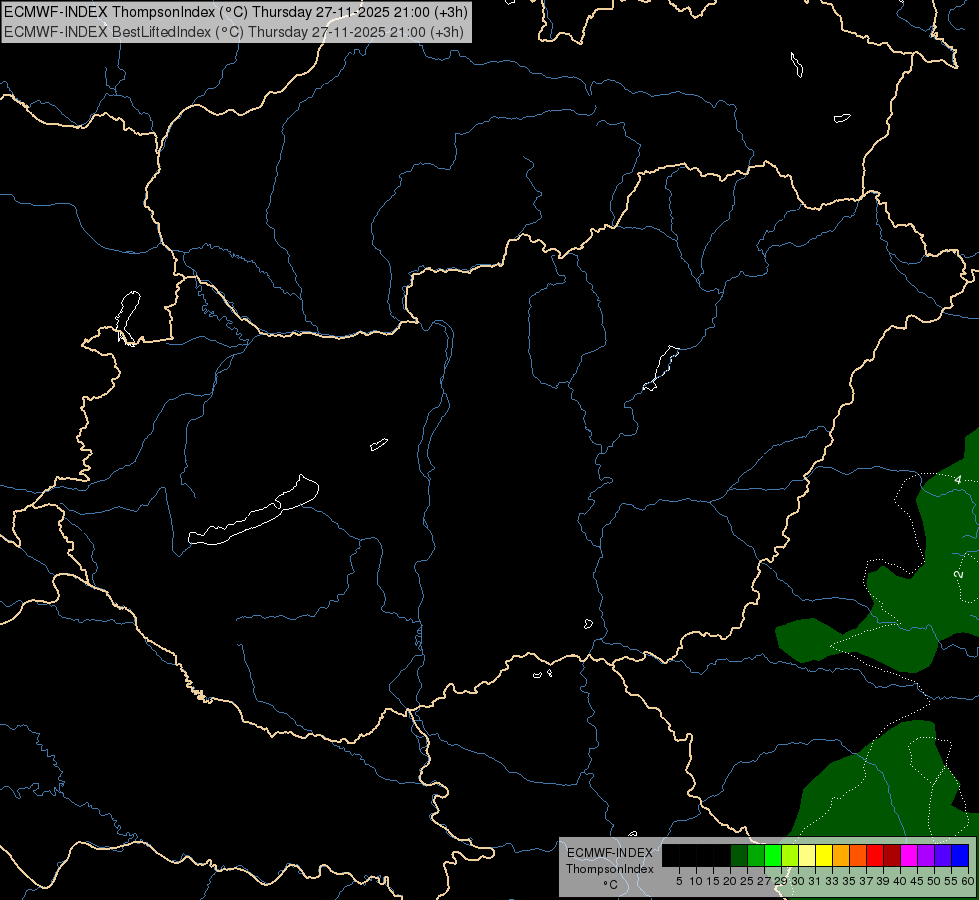Click the ThompsonIndex label in the legend

click(610, 869)
